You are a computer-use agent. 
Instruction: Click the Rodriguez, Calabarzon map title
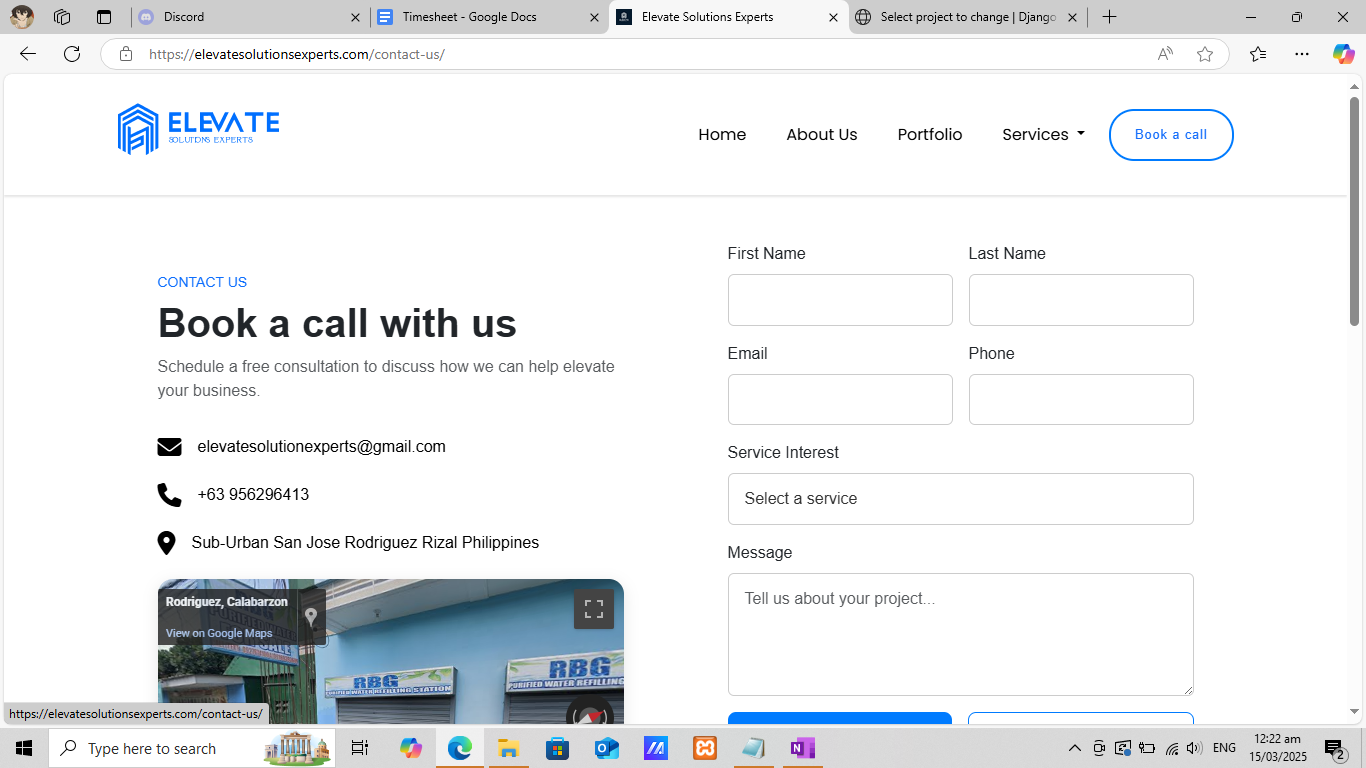pyautogui.click(x=227, y=602)
